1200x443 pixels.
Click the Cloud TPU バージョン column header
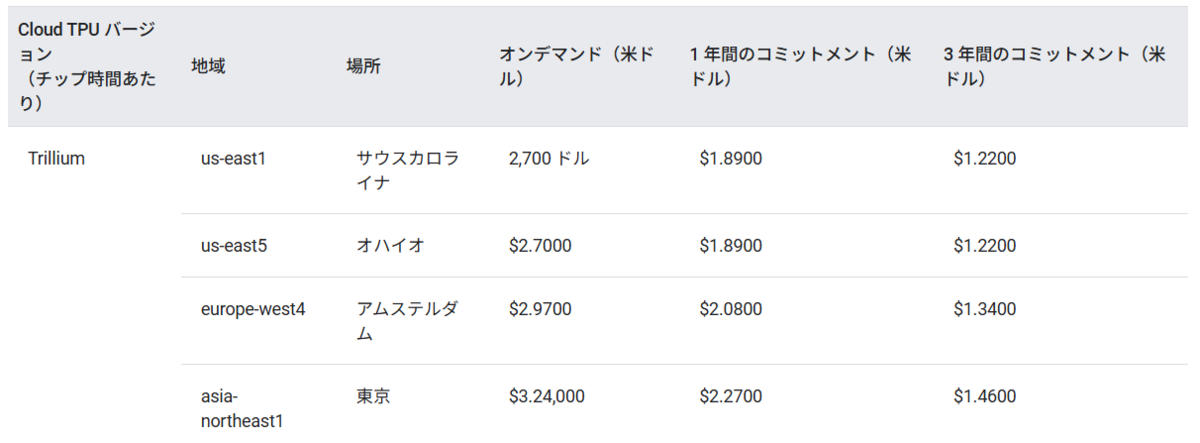pos(88,67)
